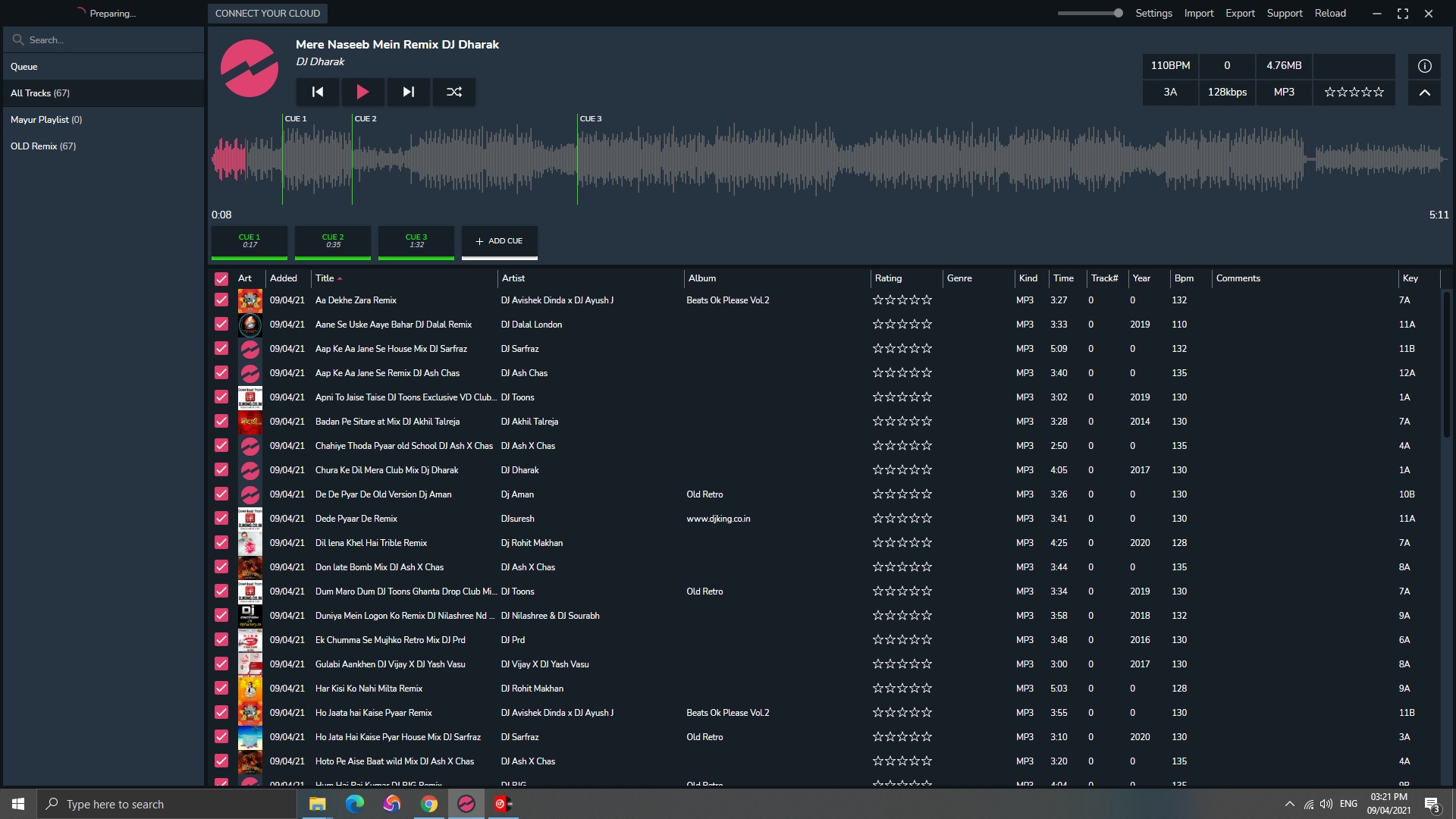
Task: Collapse the player panel with the chevron
Action: click(x=1424, y=93)
